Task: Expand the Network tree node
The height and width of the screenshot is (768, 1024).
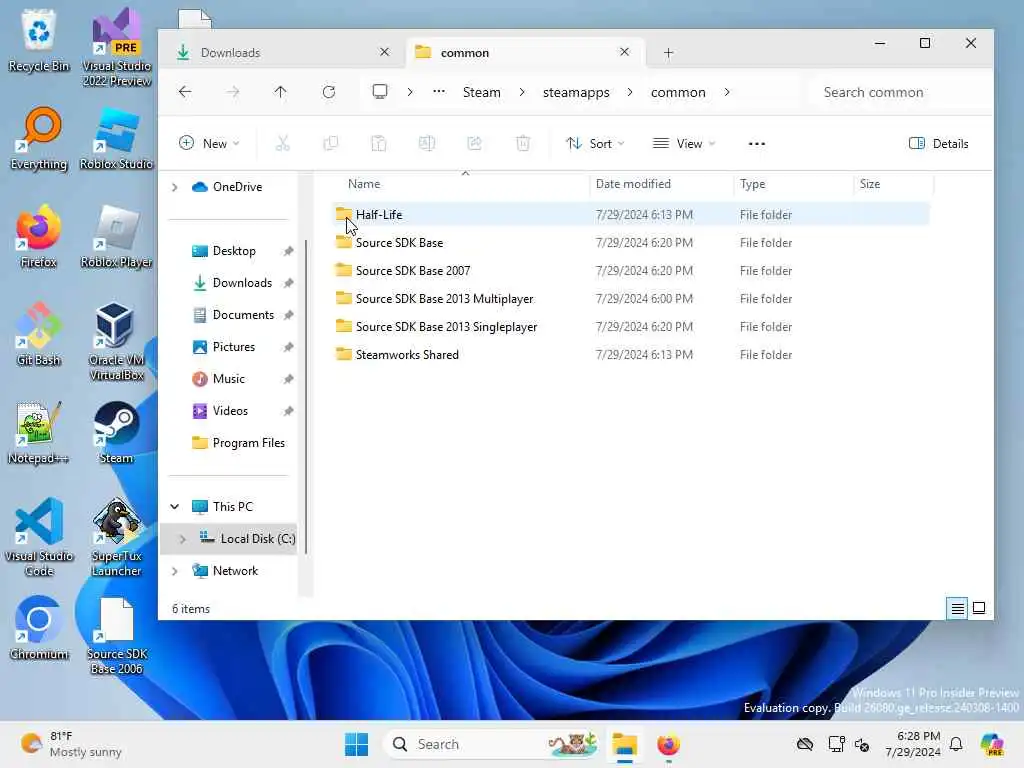Action: (x=174, y=571)
